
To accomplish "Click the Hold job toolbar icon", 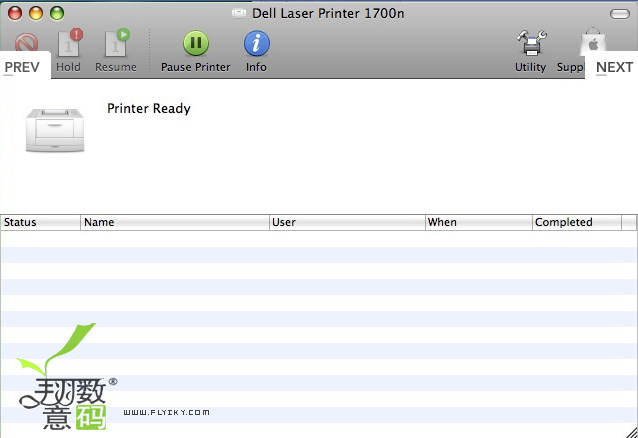I will 69,43.
